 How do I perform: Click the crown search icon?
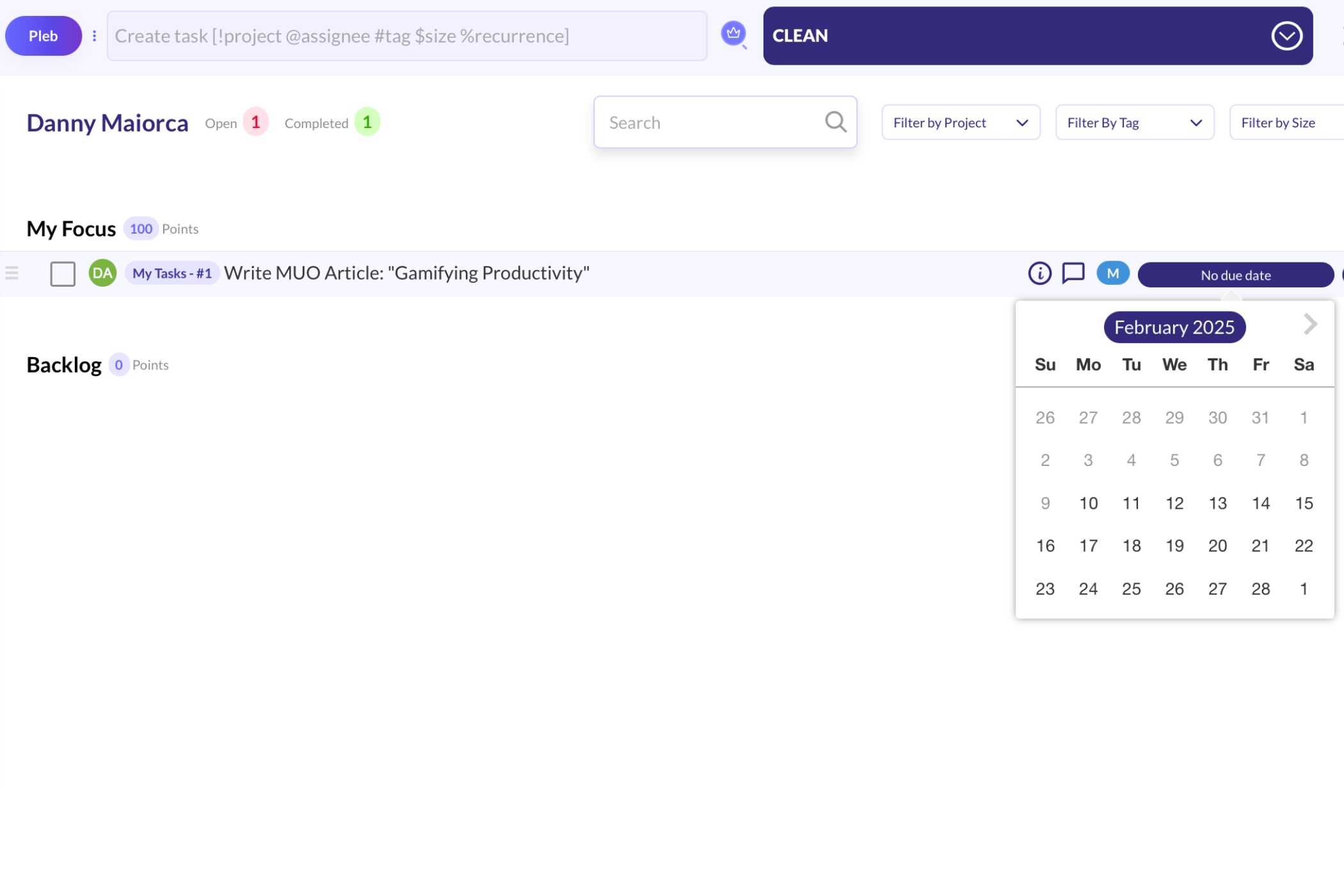733,35
